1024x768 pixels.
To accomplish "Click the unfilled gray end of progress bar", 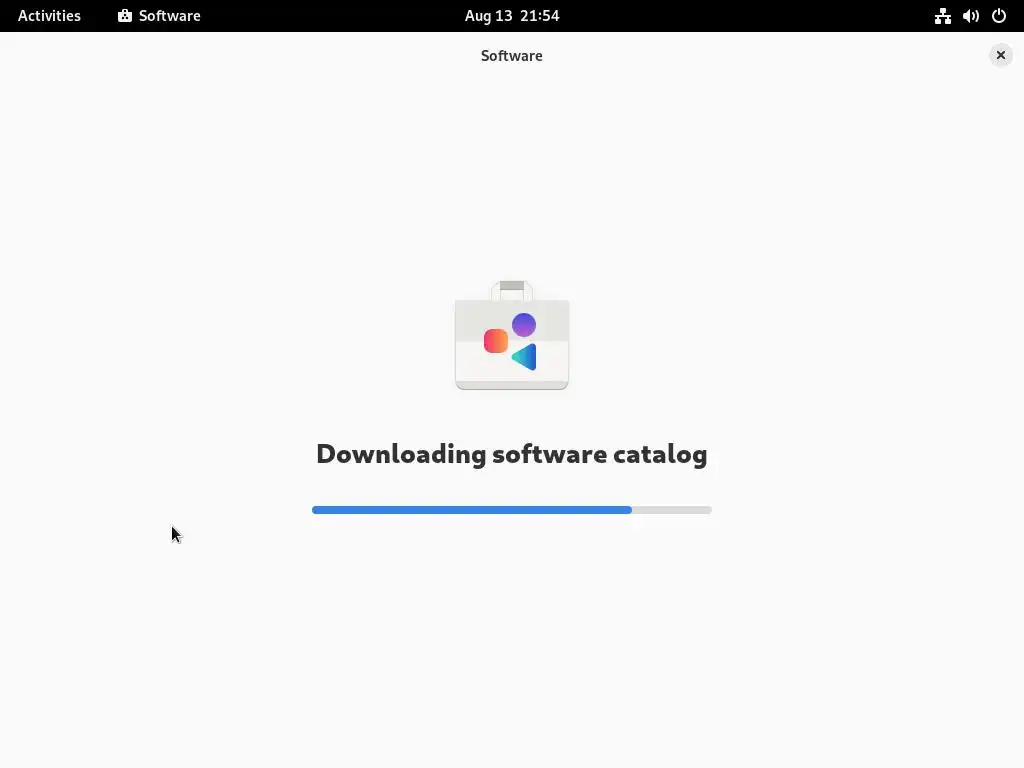I will tap(672, 510).
